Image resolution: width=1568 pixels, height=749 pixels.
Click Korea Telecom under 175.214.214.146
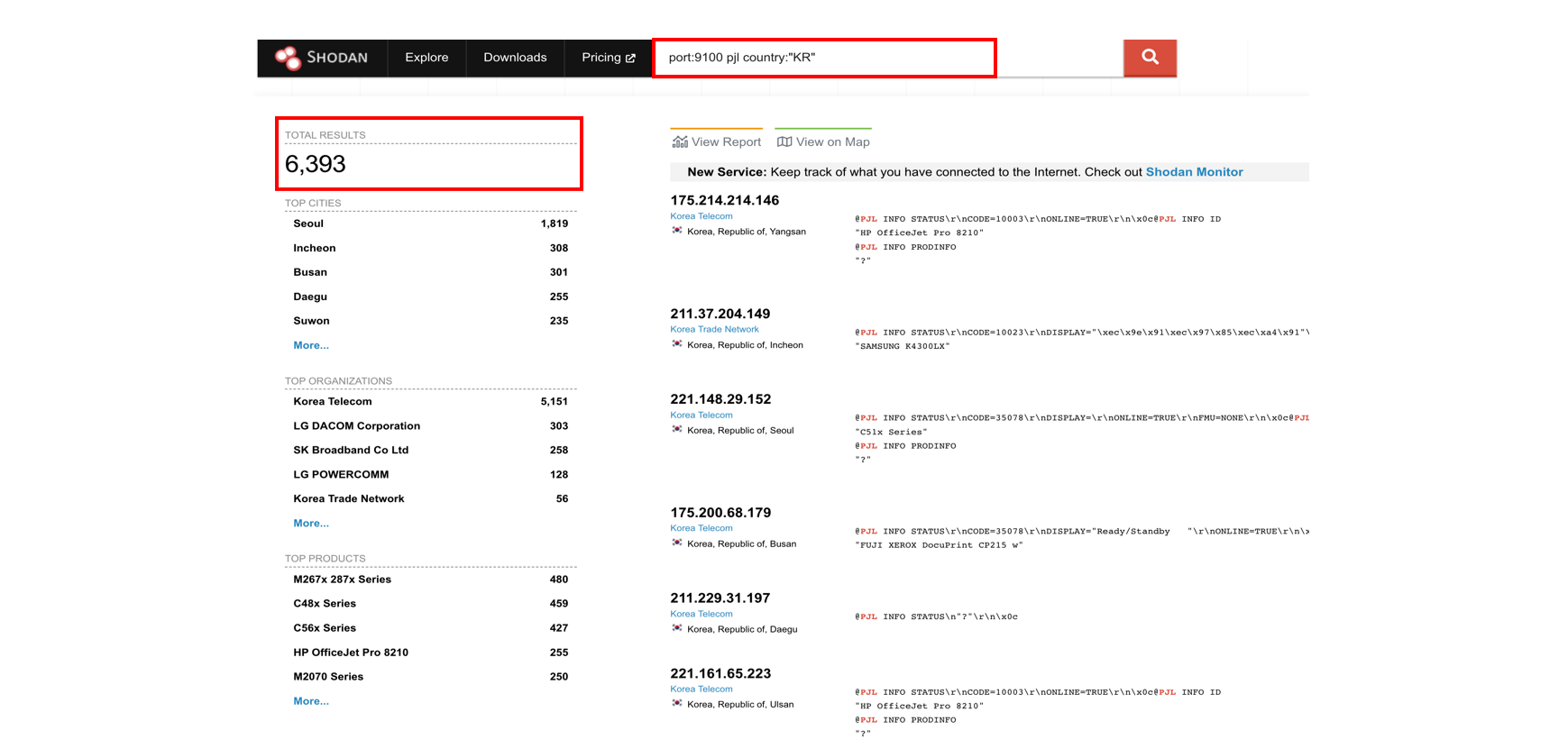coord(701,216)
